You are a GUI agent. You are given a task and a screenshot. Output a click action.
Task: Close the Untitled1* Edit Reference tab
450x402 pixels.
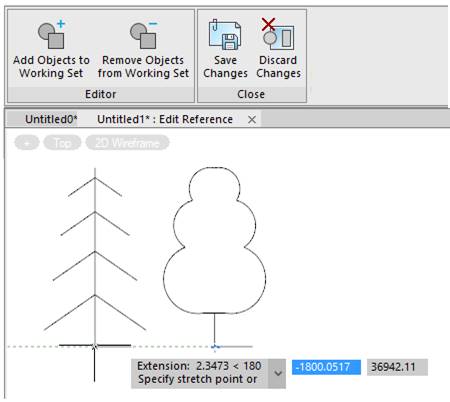(x=252, y=120)
